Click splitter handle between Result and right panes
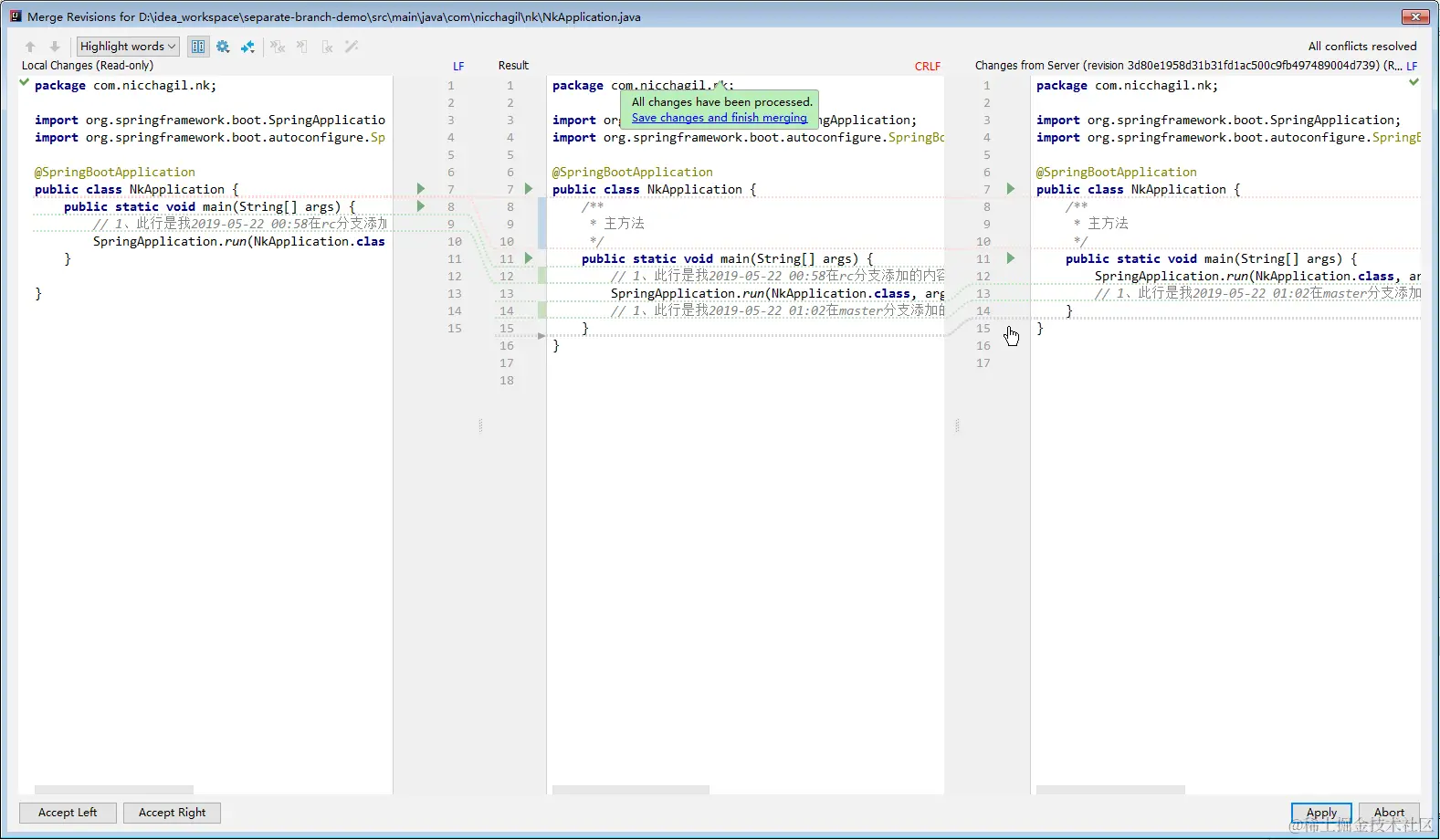 click(x=957, y=425)
